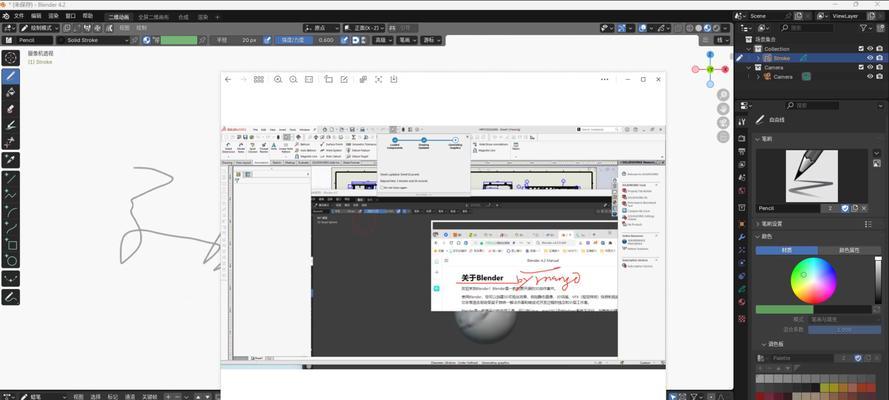Open the Window menu

(70, 16)
